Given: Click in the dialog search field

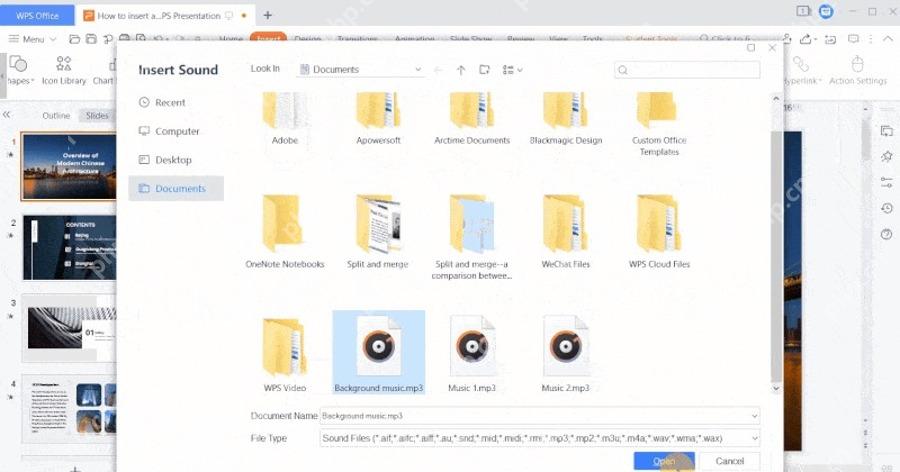Looking at the screenshot, I should click(687, 70).
